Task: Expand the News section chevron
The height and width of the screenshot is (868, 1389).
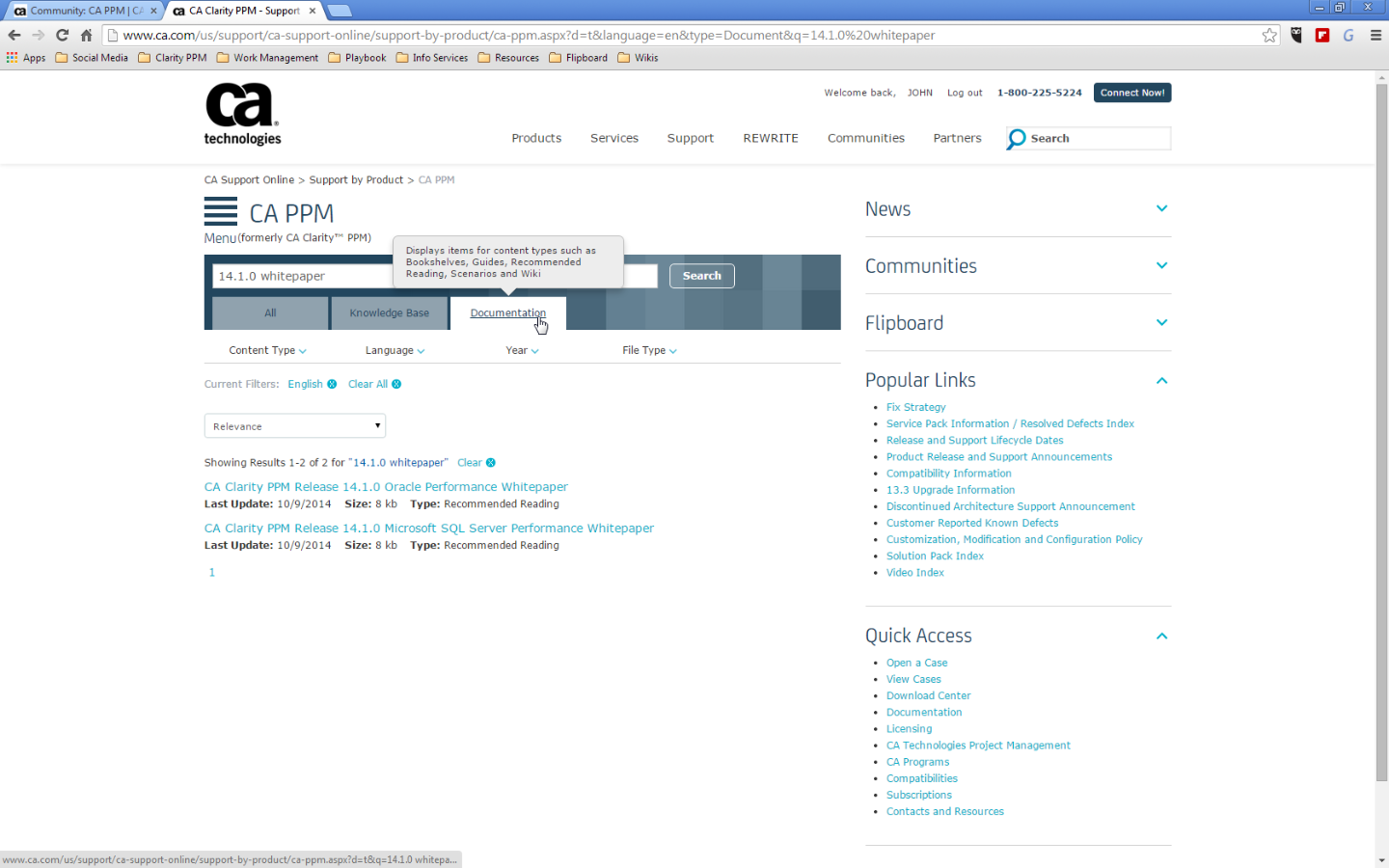Action: tap(1161, 208)
